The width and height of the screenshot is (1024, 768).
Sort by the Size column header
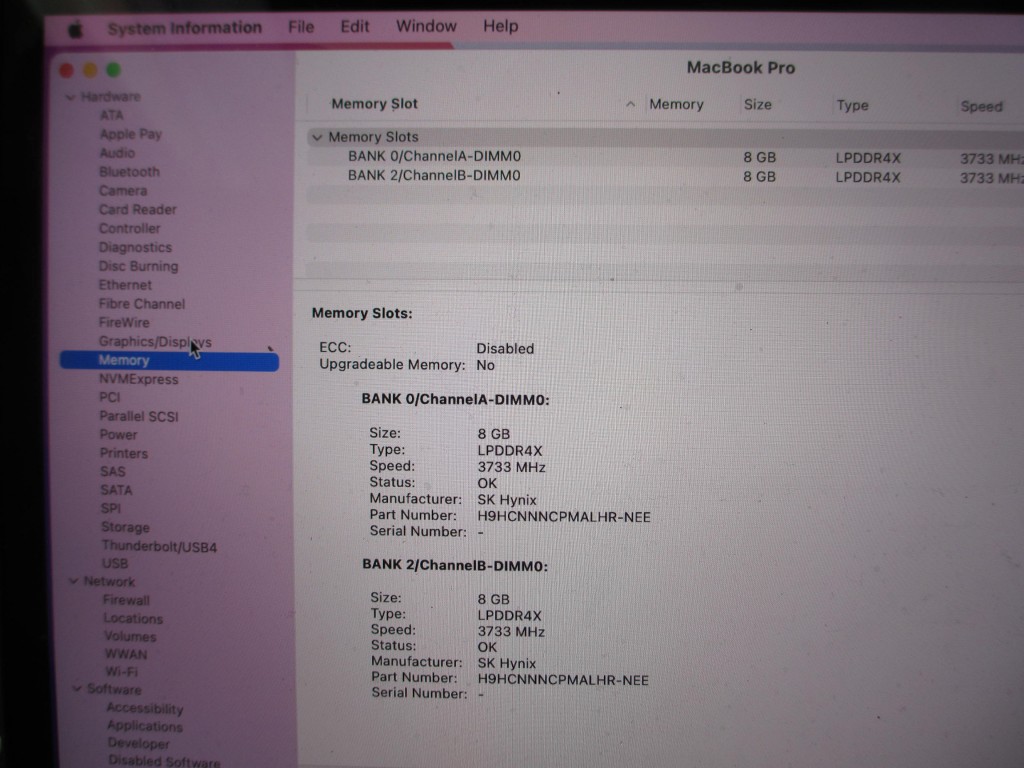[x=758, y=104]
